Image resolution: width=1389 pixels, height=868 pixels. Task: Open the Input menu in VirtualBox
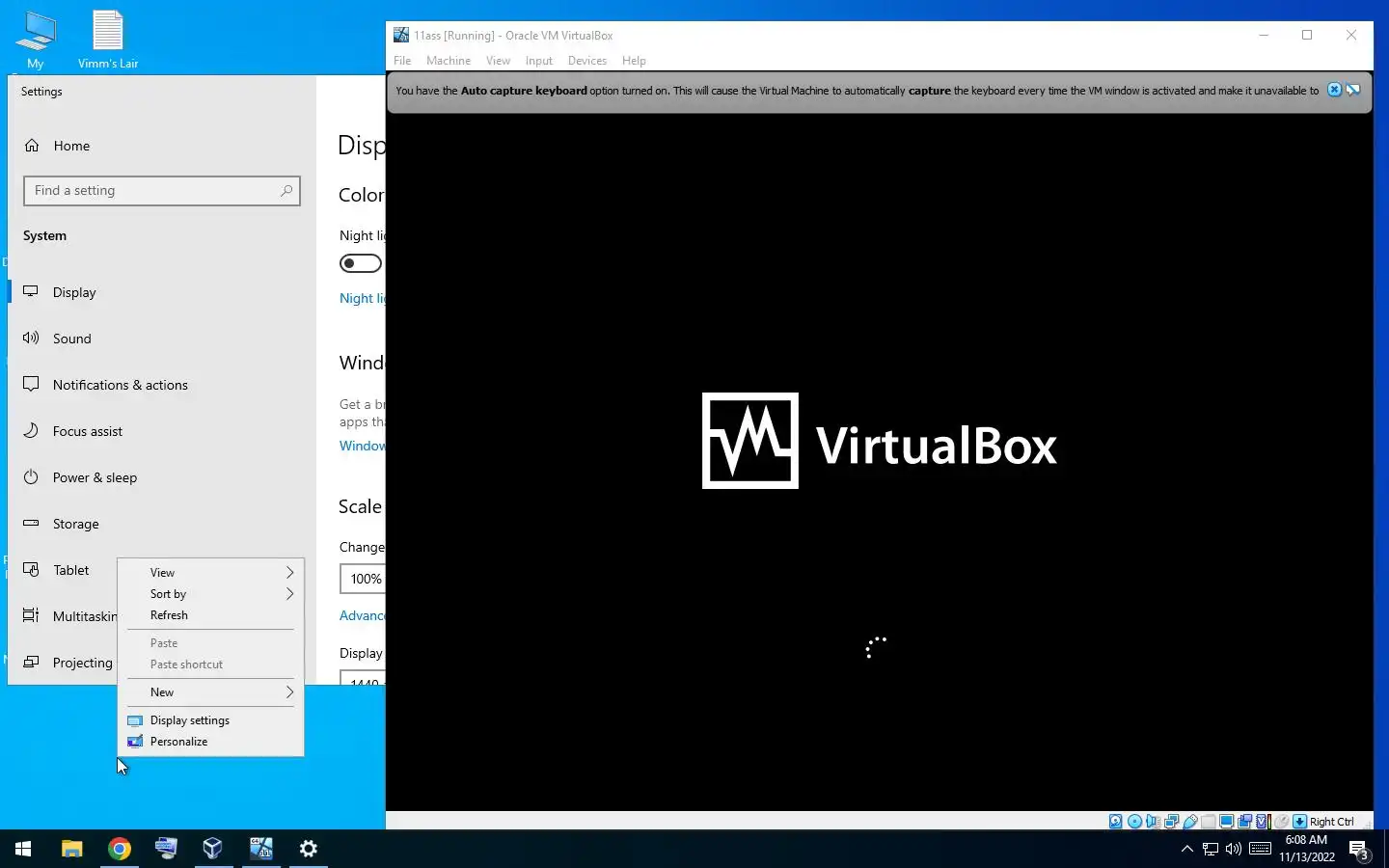(539, 61)
